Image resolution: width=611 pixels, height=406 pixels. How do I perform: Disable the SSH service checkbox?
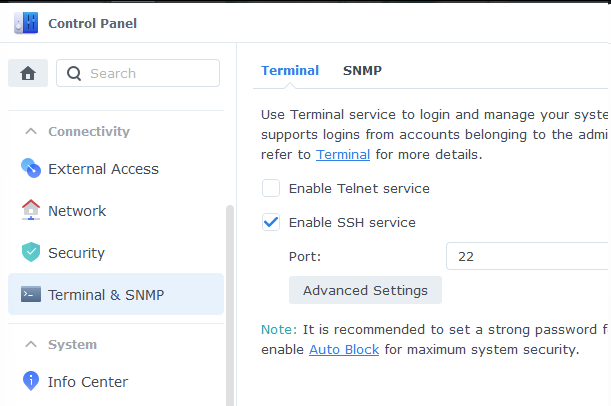coord(271,222)
